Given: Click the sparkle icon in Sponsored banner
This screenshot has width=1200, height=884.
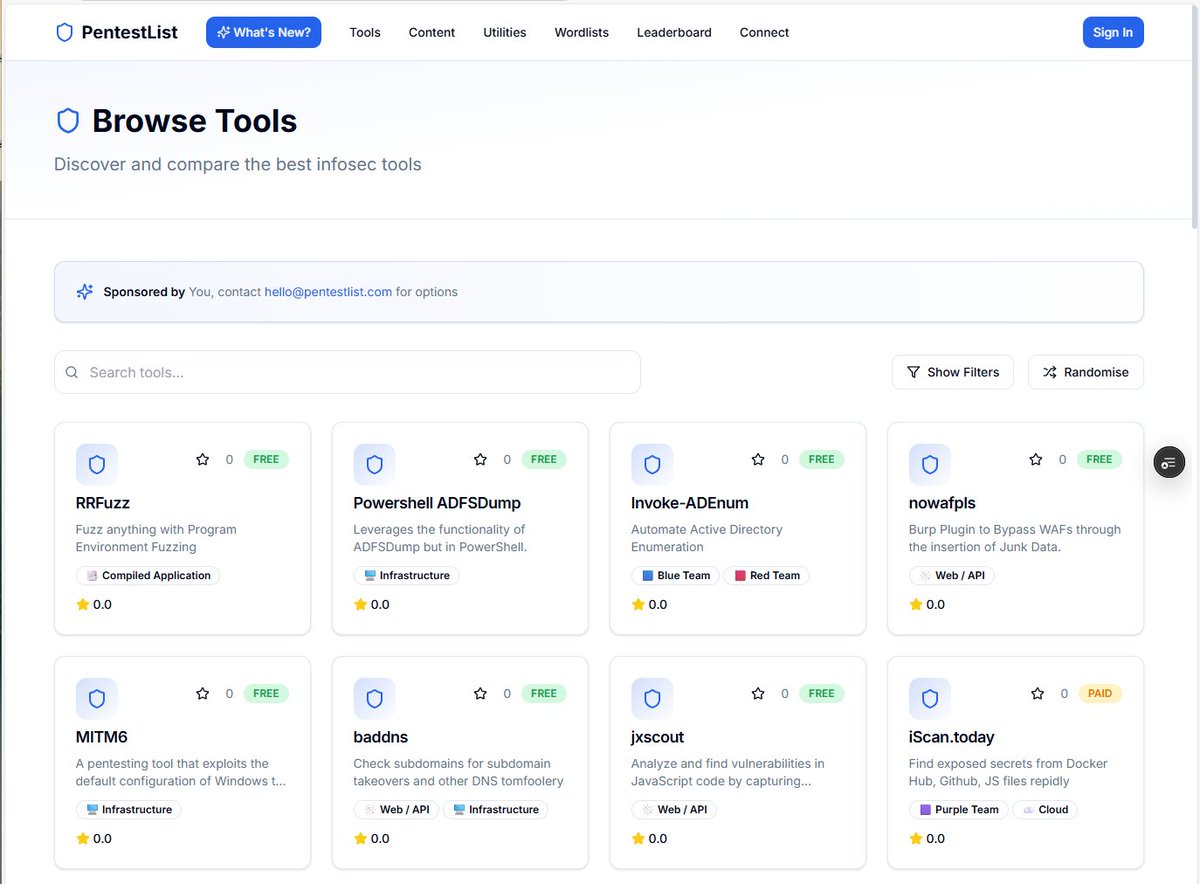Looking at the screenshot, I should point(85,292).
